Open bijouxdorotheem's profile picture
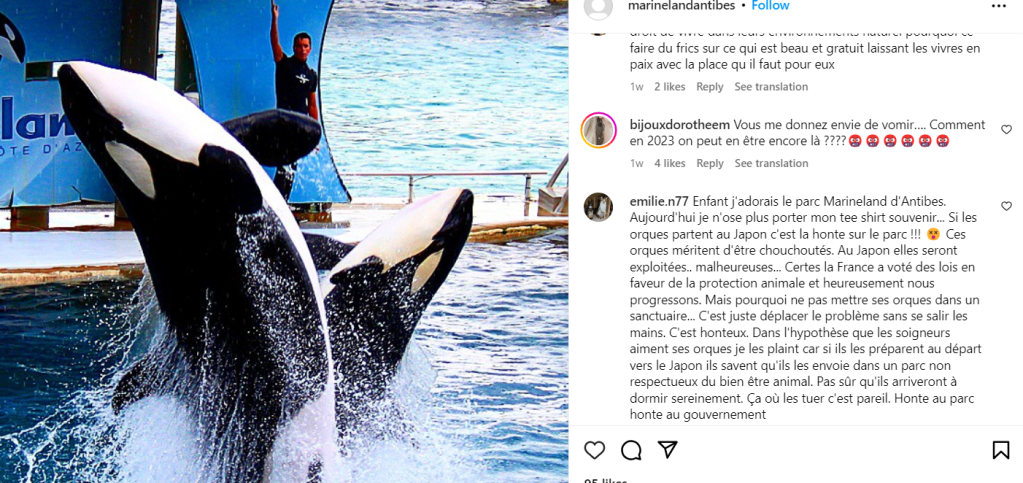Viewport: 1023px width, 483px height. coord(598,130)
